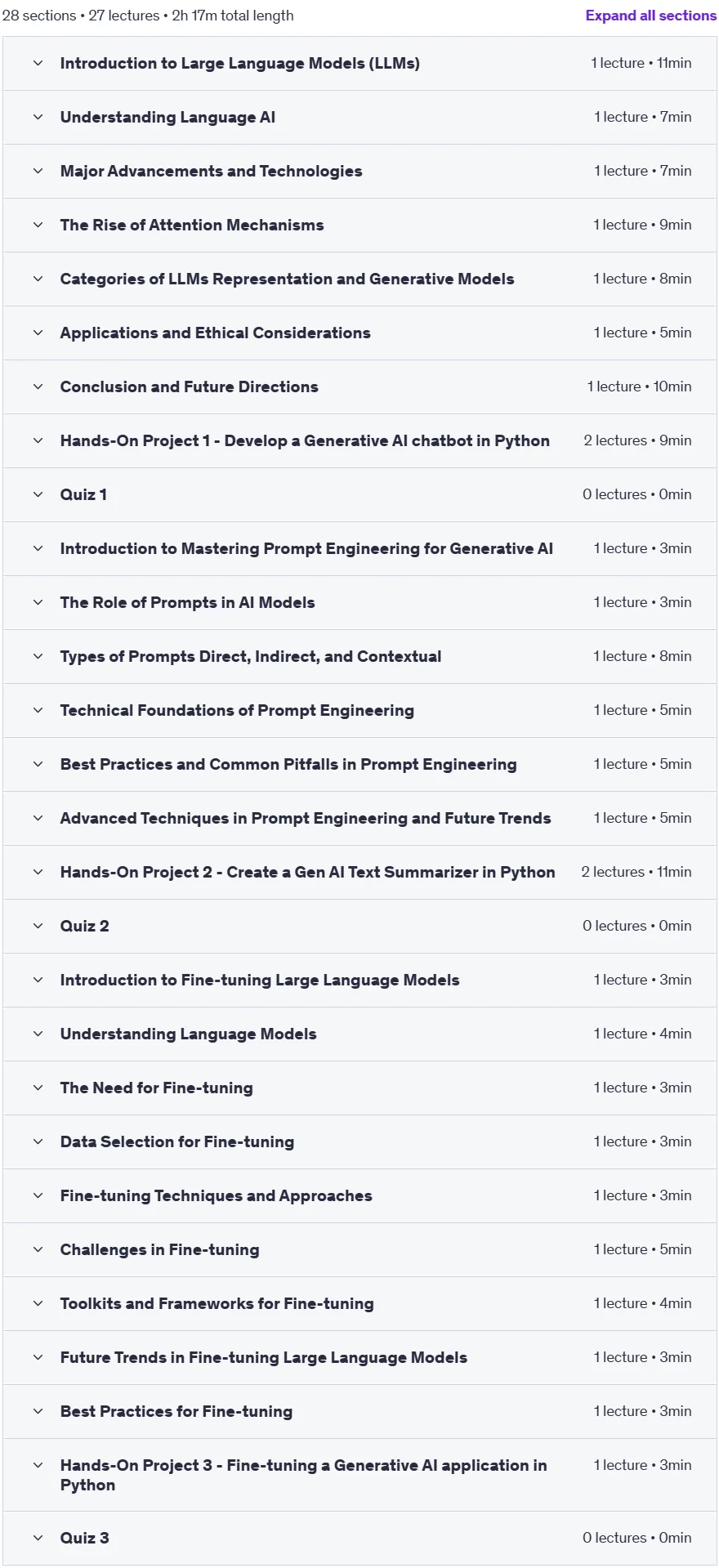Select Types of Prompts Direct, Indirect, Contextual
Viewport: 719px width, 1568px height.
pos(359,656)
